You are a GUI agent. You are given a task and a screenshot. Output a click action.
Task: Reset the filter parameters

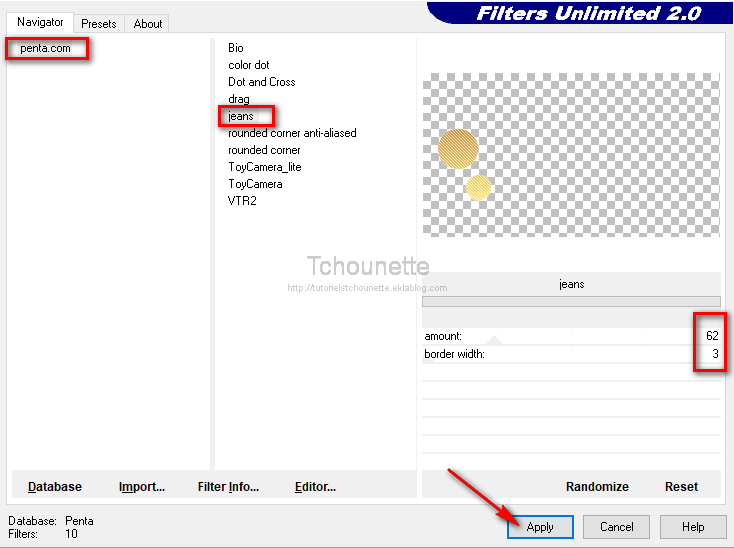point(681,487)
